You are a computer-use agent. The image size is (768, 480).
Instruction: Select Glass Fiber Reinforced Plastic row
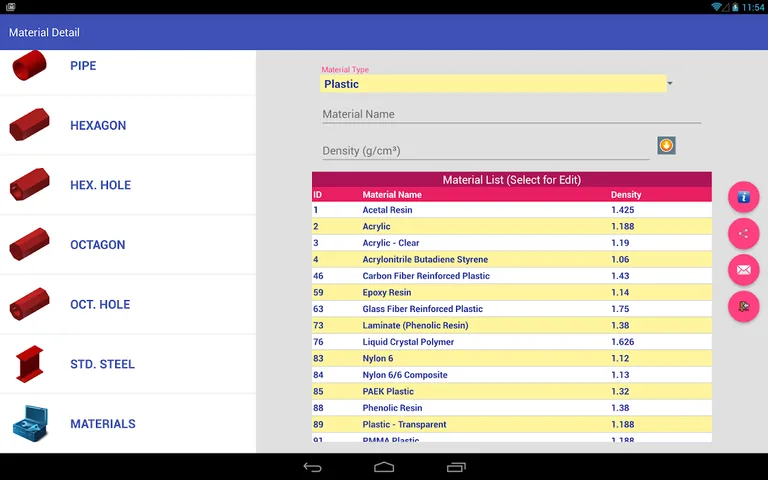click(x=512, y=309)
